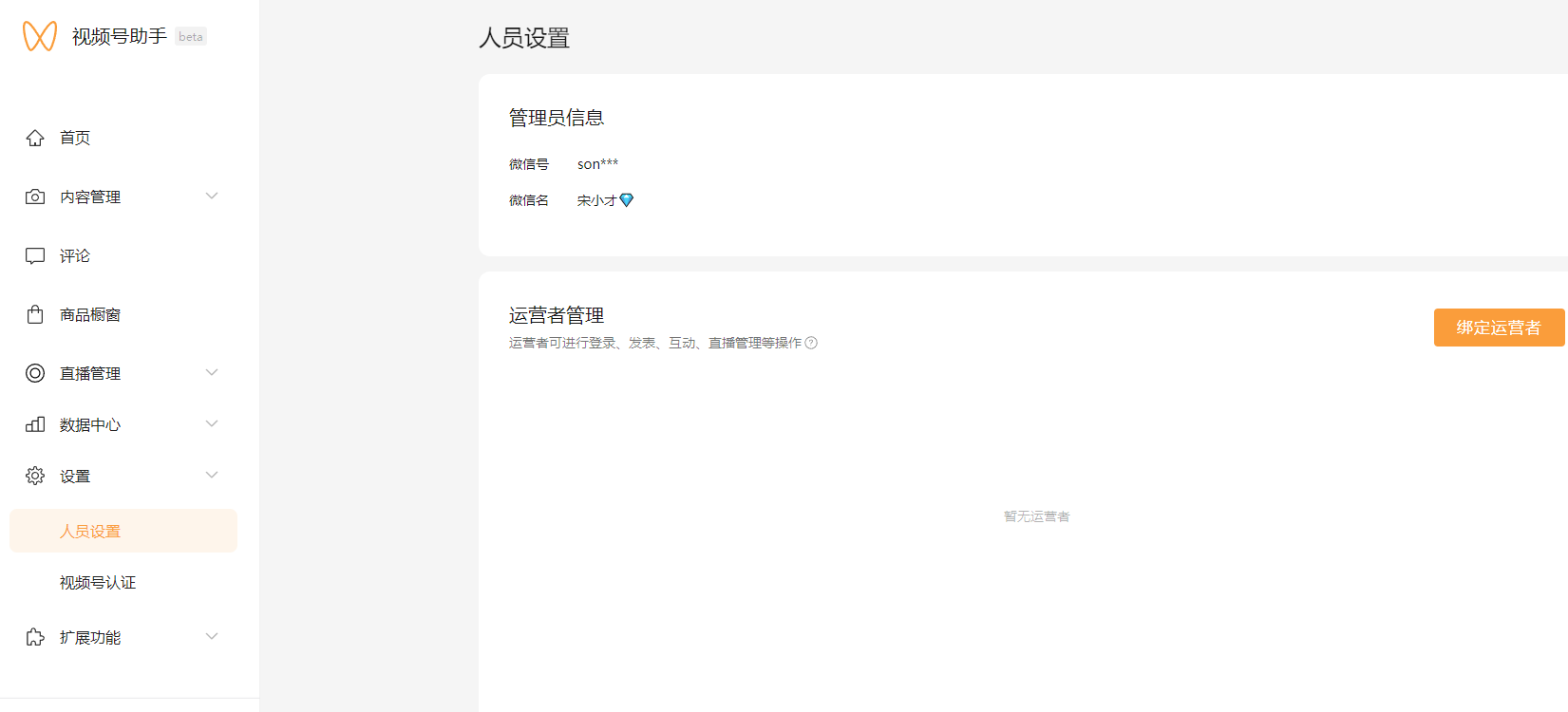This screenshot has height=712, width=1568.
Task: Click the live broadcast circle icon
Action: tap(35, 373)
